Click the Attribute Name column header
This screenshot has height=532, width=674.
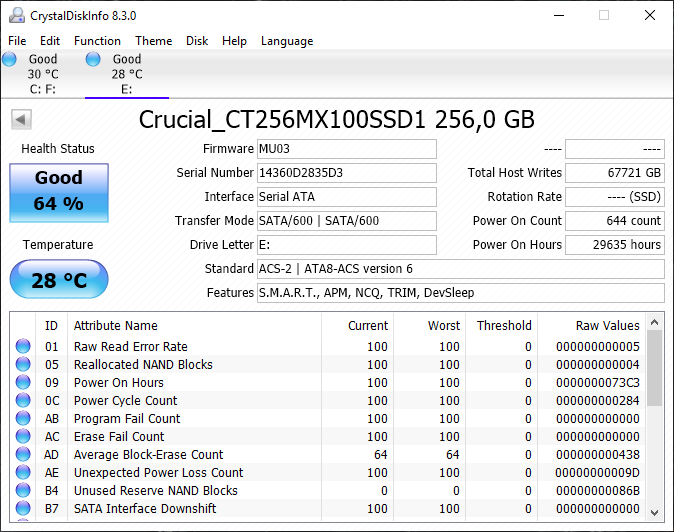tap(194, 326)
